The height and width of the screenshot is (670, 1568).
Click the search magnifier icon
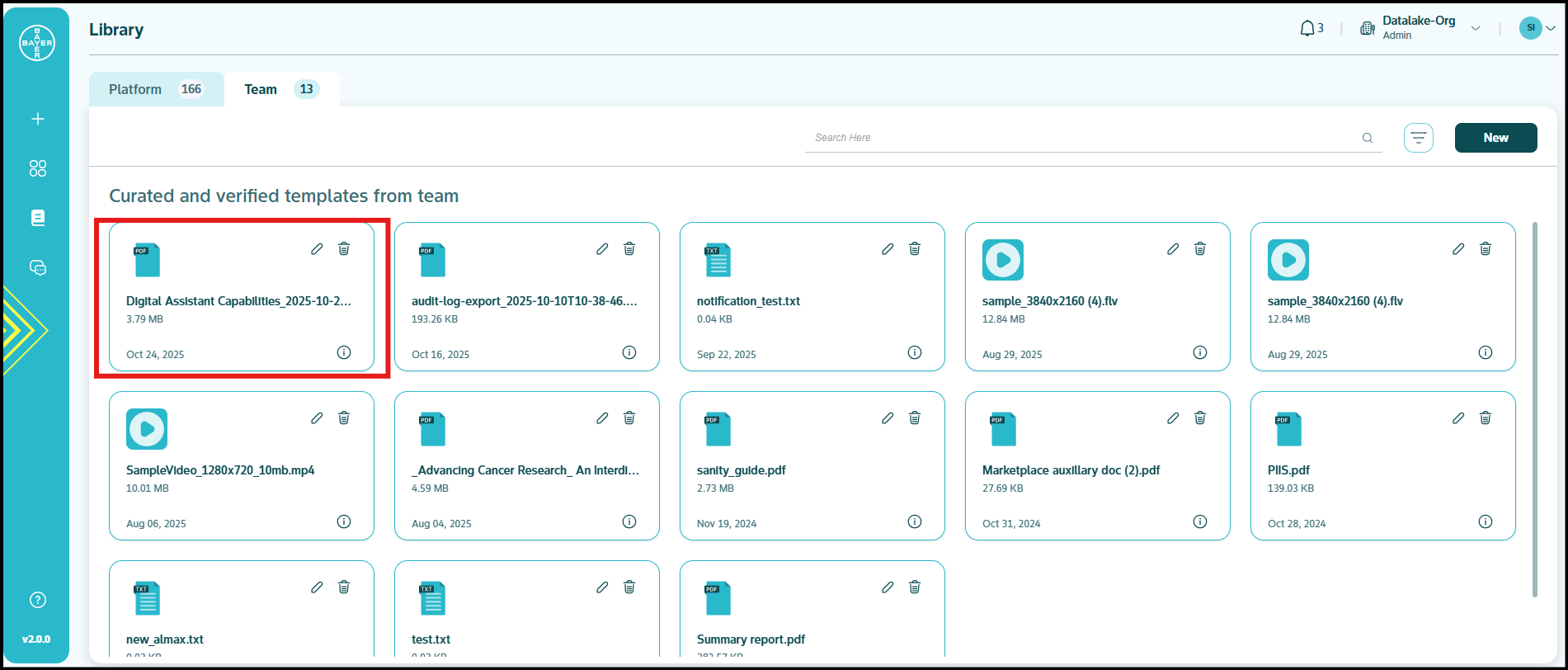(x=1368, y=138)
